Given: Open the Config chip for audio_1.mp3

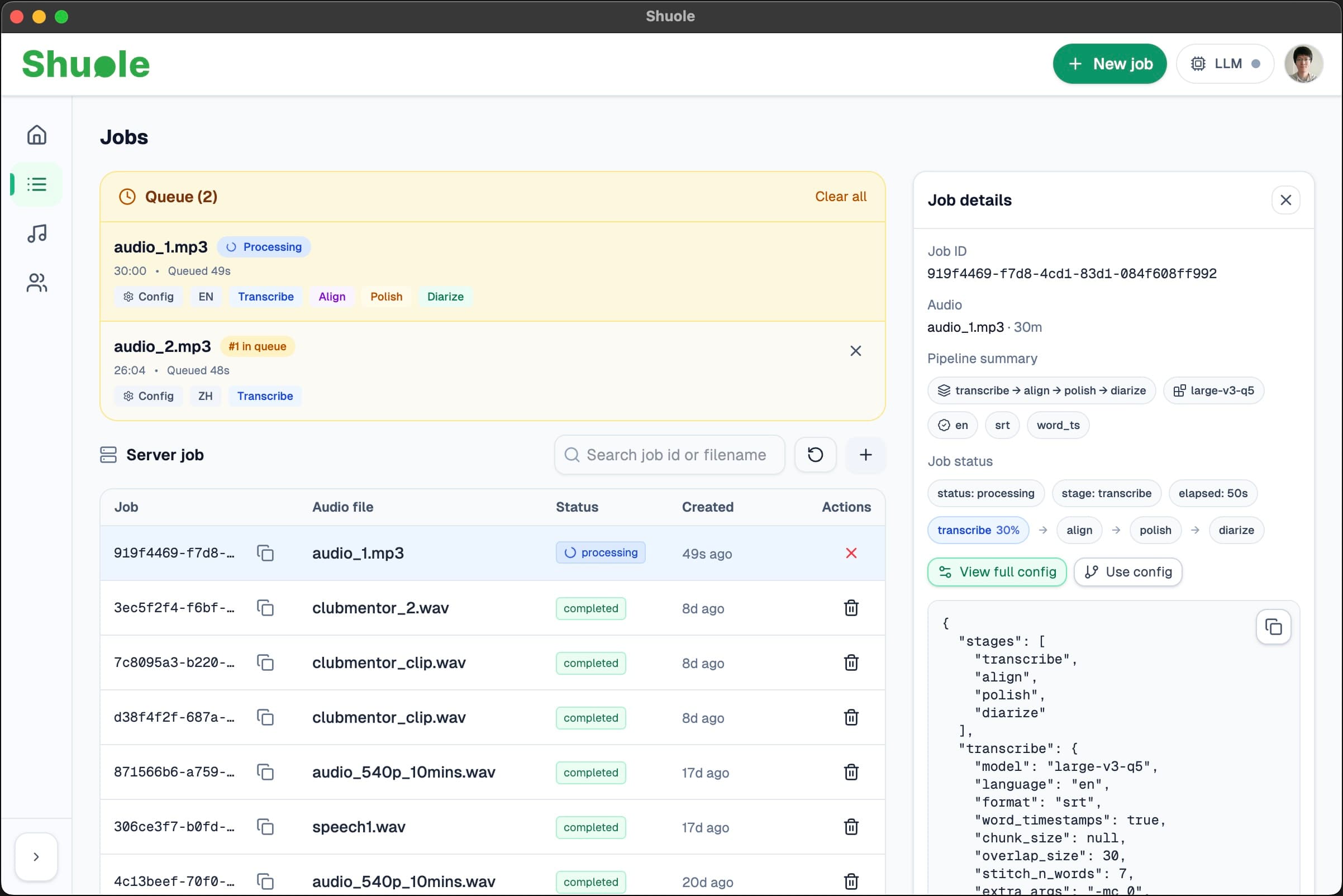Looking at the screenshot, I should (x=148, y=296).
